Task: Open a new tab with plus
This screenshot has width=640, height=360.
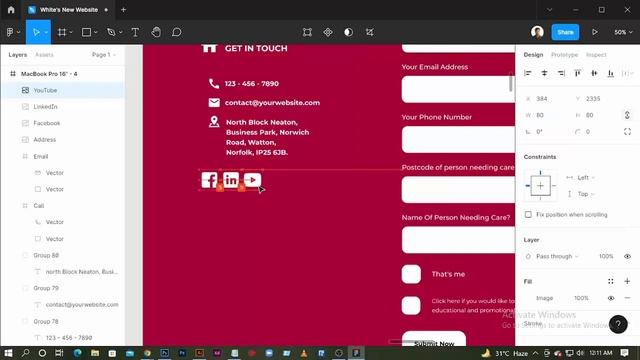Action: (123, 10)
